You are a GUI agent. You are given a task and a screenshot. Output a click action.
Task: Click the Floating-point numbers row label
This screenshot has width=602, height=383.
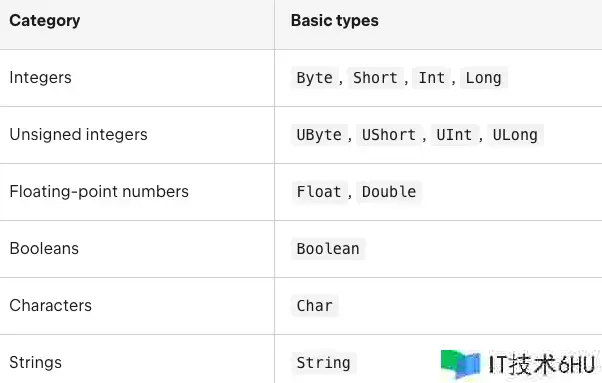click(x=99, y=192)
